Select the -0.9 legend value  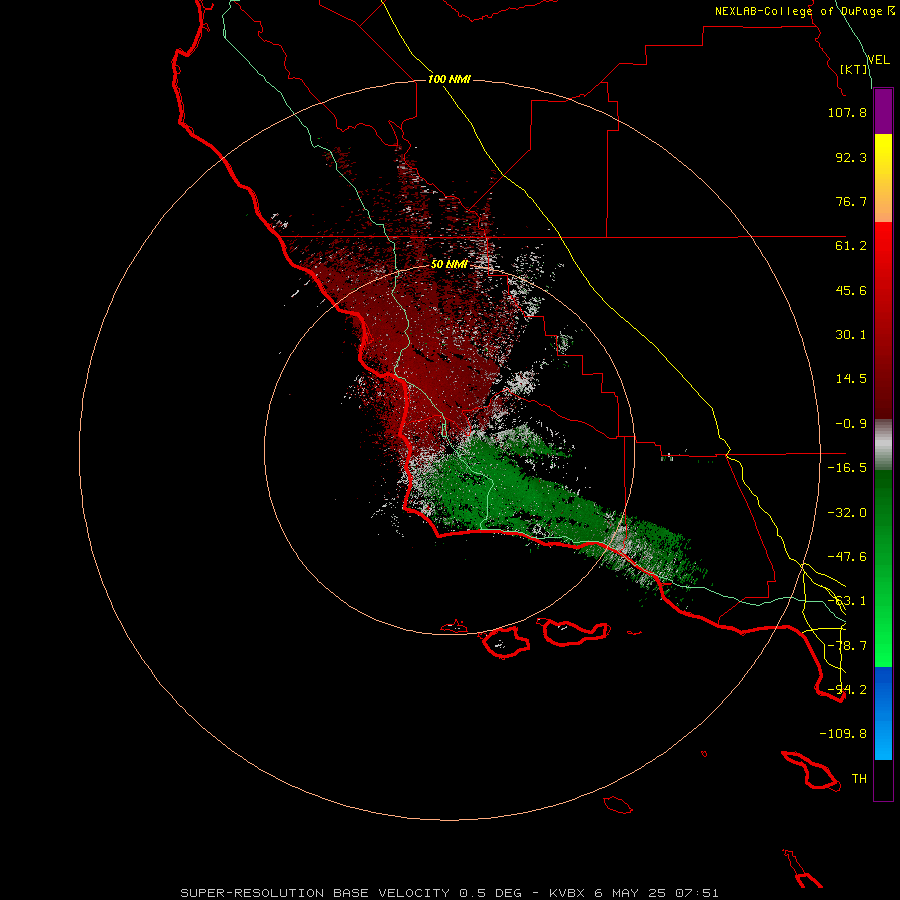coord(851,424)
